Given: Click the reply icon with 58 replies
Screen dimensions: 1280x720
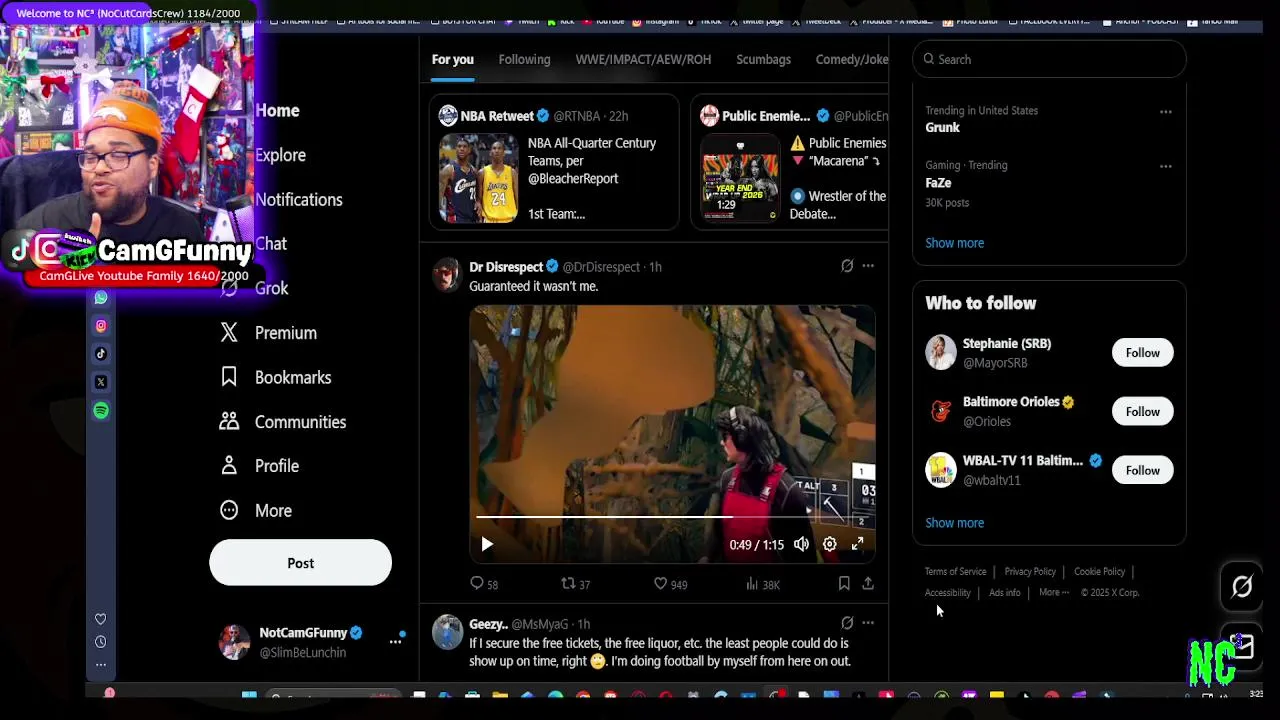Looking at the screenshot, I should pyautogui.click(x=477, y=583).
